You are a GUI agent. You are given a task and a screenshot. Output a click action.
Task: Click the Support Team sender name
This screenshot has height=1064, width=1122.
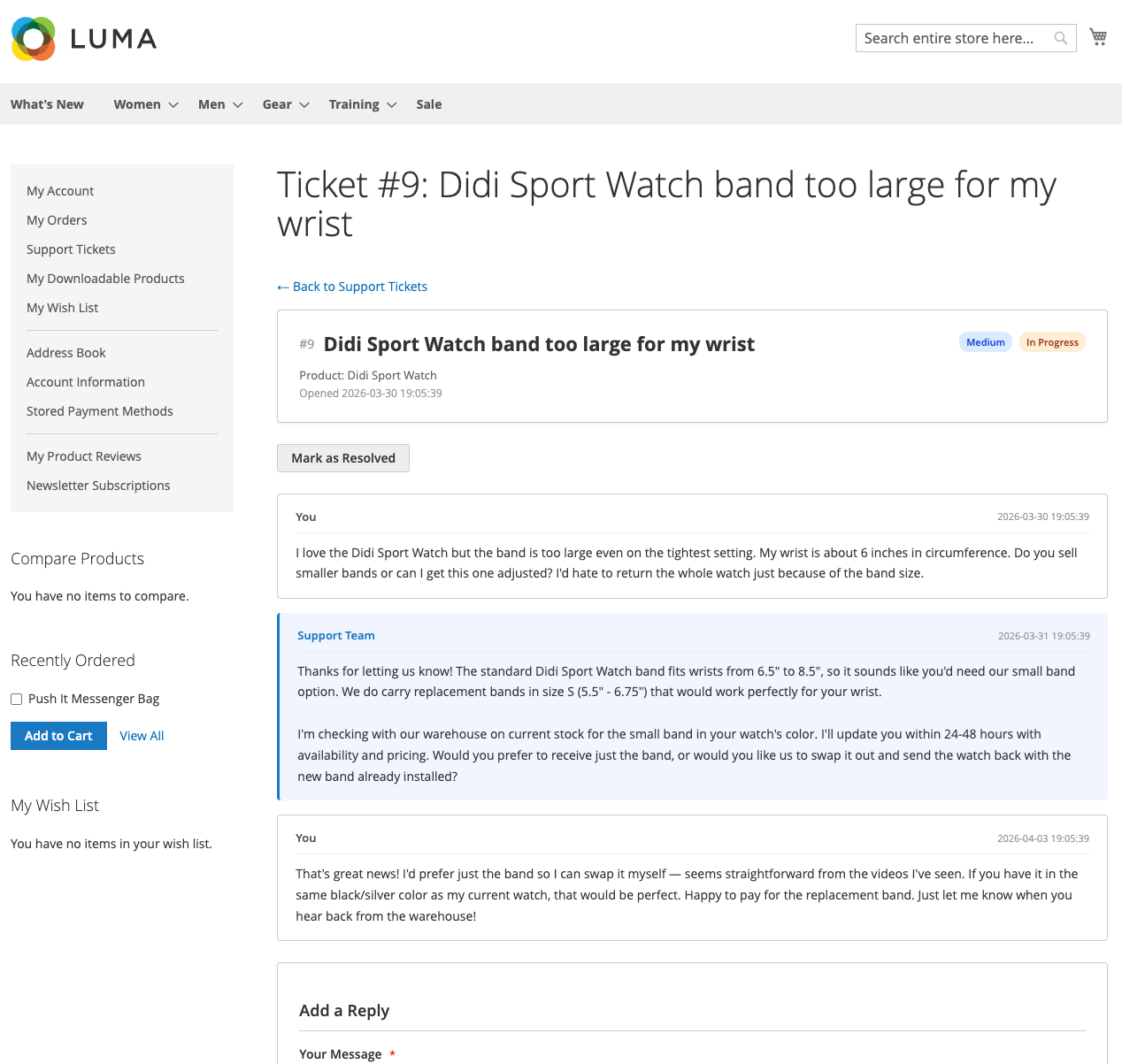click(336, 636)
